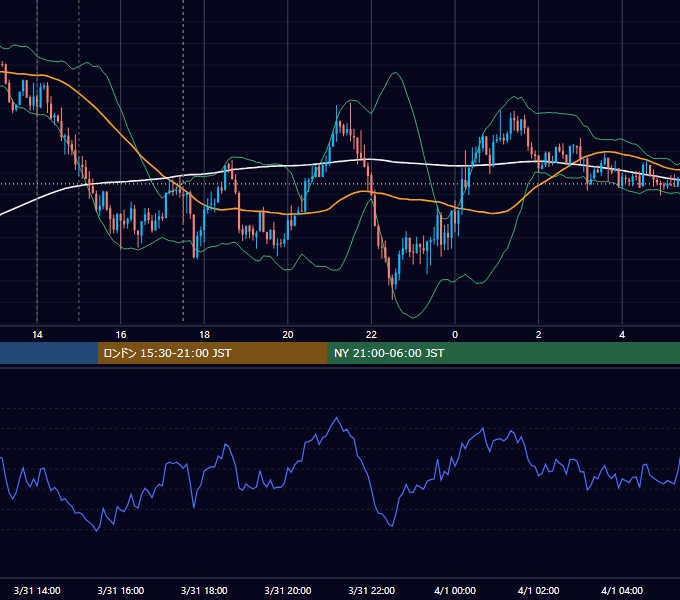680x600 pixels.
Task: Click the NY 21:00-06:00 JST session bar
Action: pos(503,353)
